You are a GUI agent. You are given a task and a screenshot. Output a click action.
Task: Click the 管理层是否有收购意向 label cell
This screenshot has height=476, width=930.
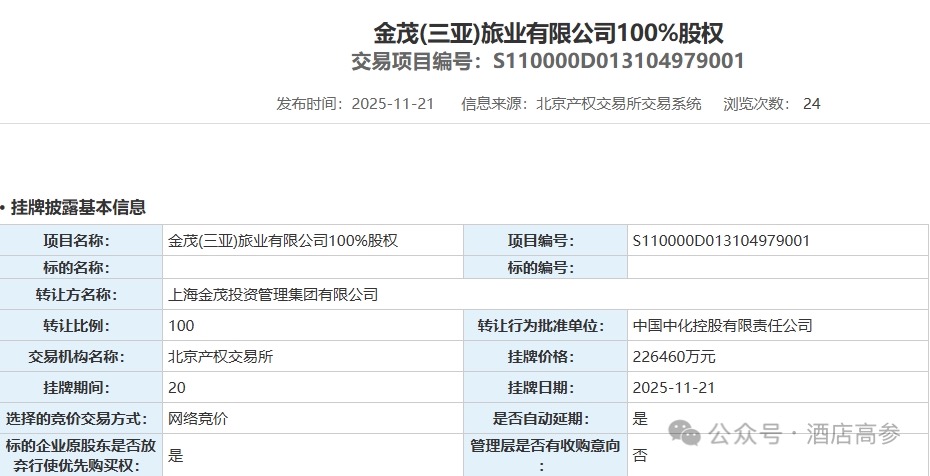point(545,455)
